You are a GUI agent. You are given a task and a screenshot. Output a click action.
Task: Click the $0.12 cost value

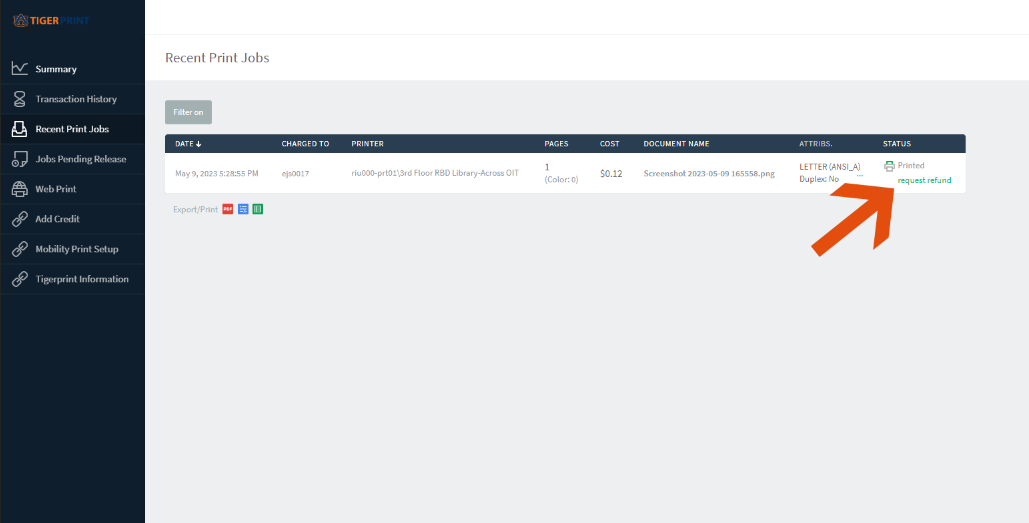[x=611, y=174]
